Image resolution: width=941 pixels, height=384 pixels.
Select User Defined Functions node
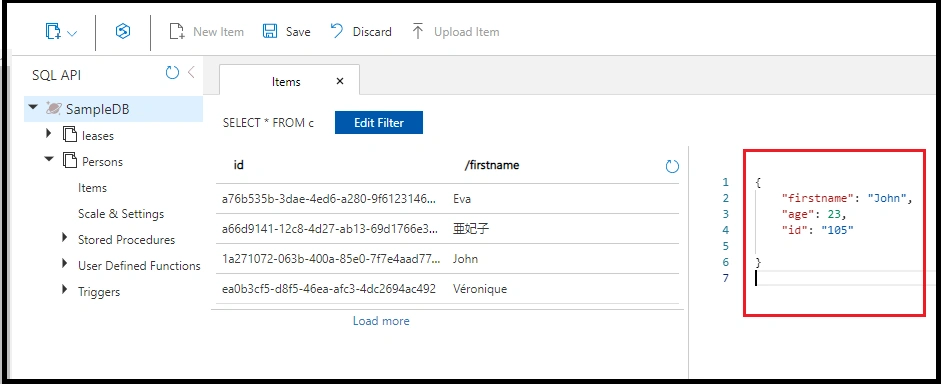point(139,266)
